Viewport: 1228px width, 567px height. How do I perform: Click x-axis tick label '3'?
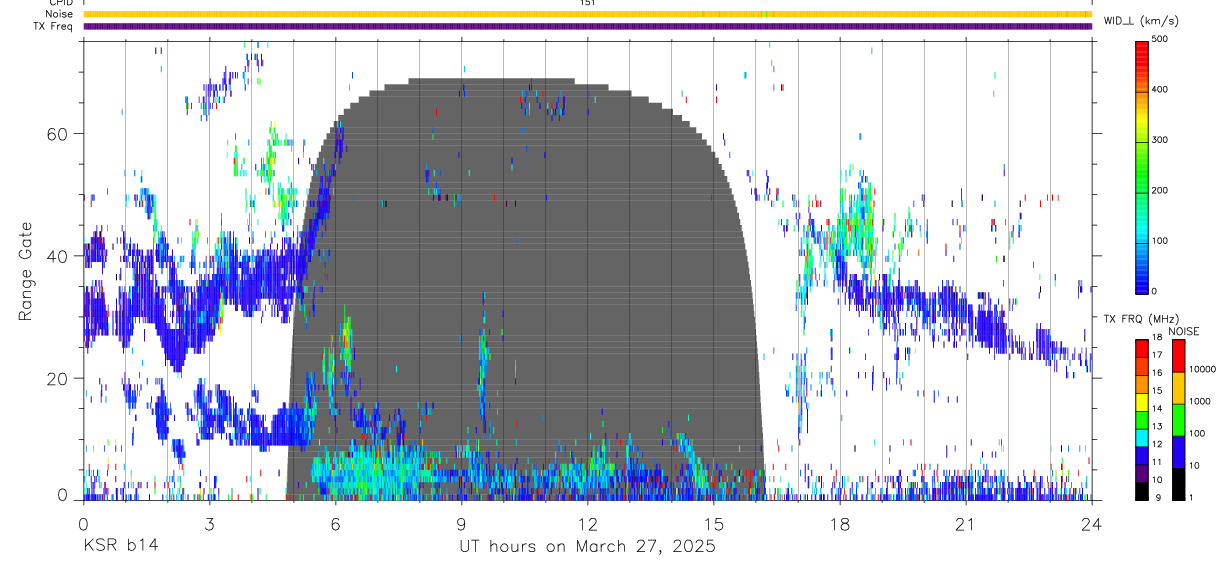click(209, 524)
